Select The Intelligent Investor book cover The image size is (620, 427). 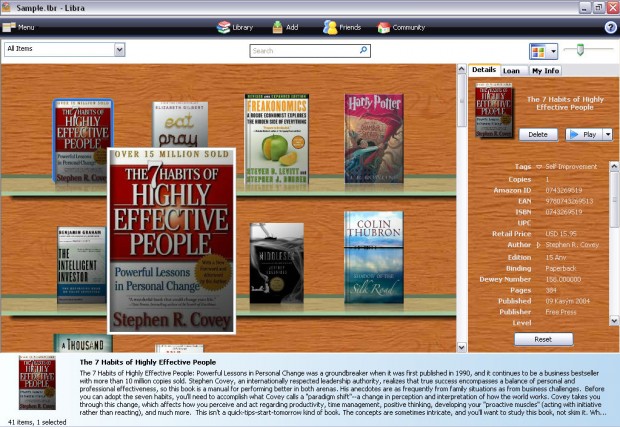[81, 265]
